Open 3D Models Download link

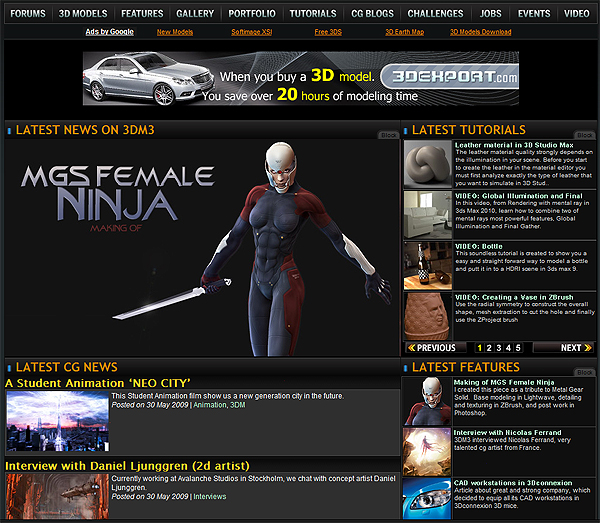pyautogui.click(x=481, y=32)
